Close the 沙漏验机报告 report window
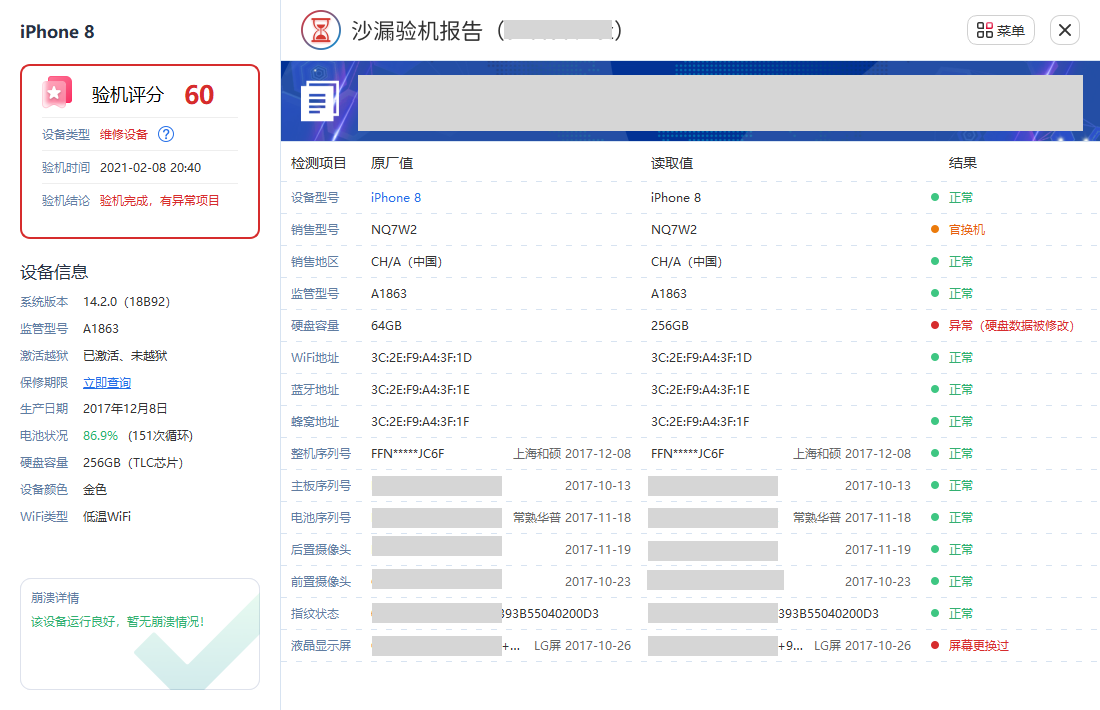The height and width of the screenshot is (710, 1100). point(1064,30)
